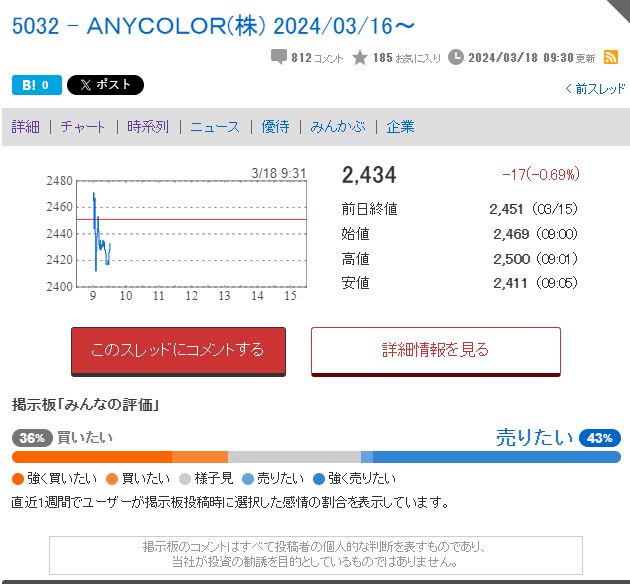This screenshot has width=630, height=584.
Task: Click the clock update time icon
Action: 456,58
